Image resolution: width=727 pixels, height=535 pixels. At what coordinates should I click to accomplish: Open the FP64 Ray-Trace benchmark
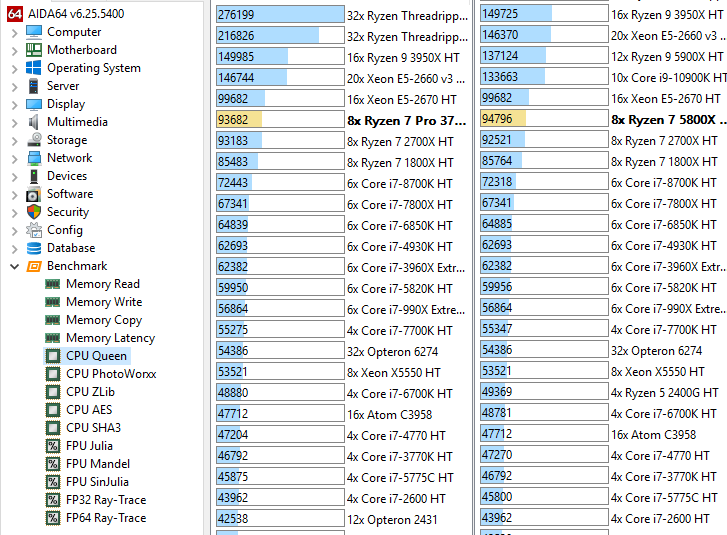[x=106, y=518]
